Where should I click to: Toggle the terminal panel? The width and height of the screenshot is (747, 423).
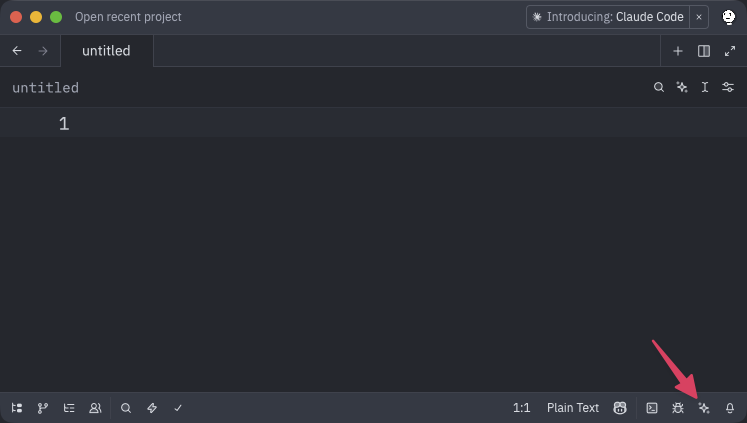(x=652, y=408)
